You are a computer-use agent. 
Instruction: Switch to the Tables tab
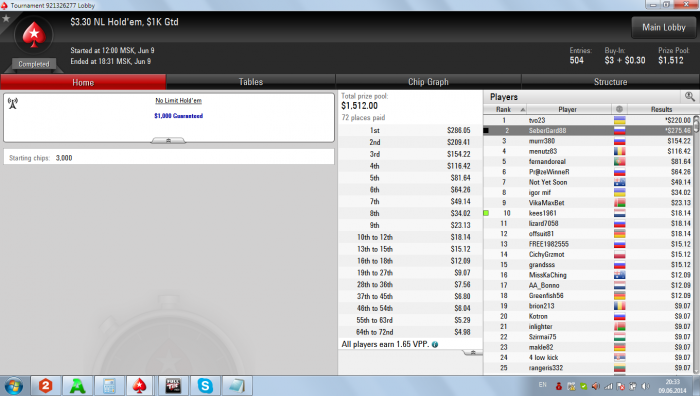tap(251, 82)
